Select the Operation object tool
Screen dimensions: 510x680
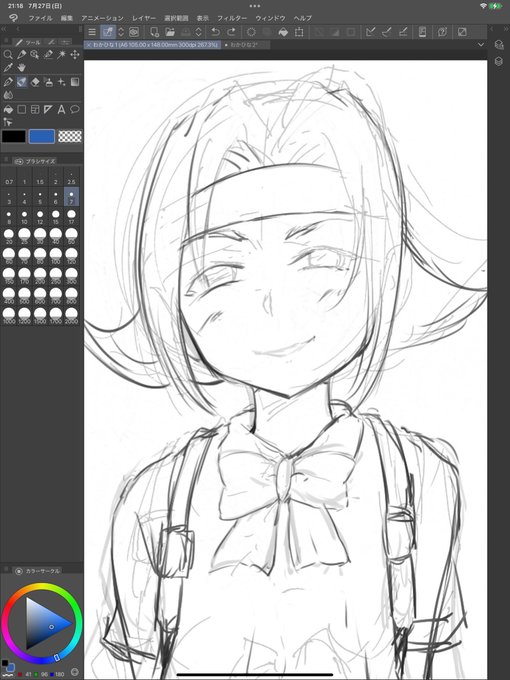35,54
